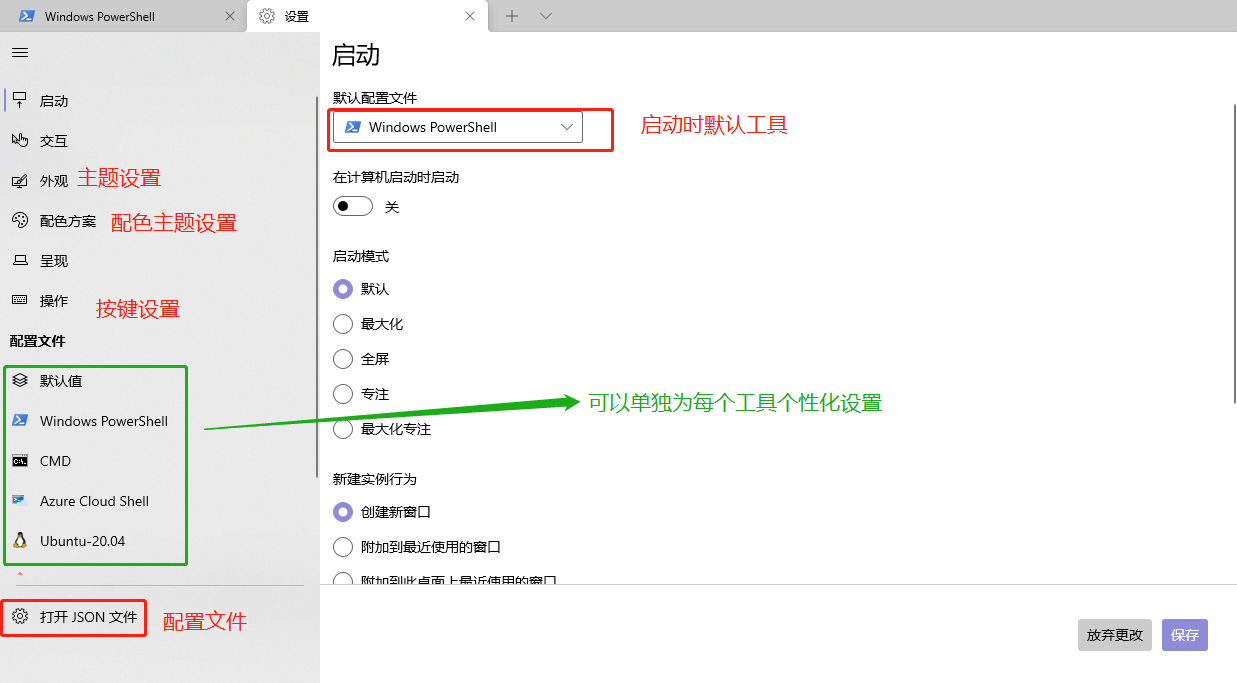Click the 保存 save button
The image size is (1237, 683).
coord(1185,635)
